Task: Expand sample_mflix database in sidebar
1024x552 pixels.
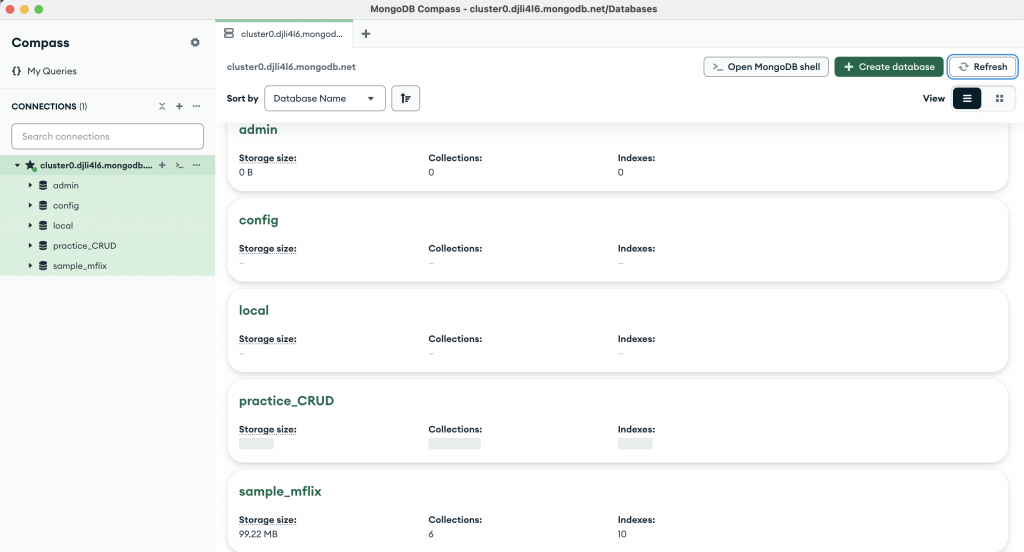Action: click(30, 266)
